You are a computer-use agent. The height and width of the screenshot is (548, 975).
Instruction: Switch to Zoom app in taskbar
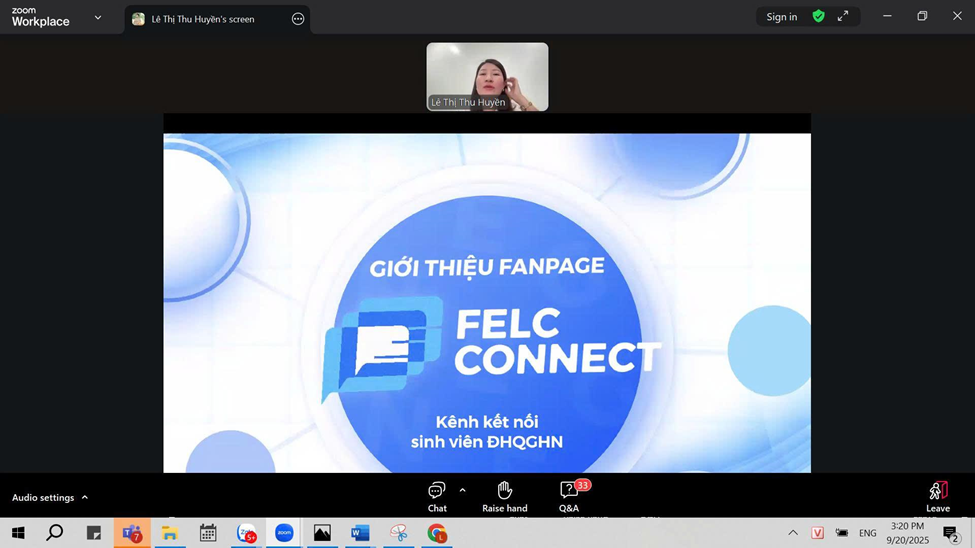[x=284, y=533]
